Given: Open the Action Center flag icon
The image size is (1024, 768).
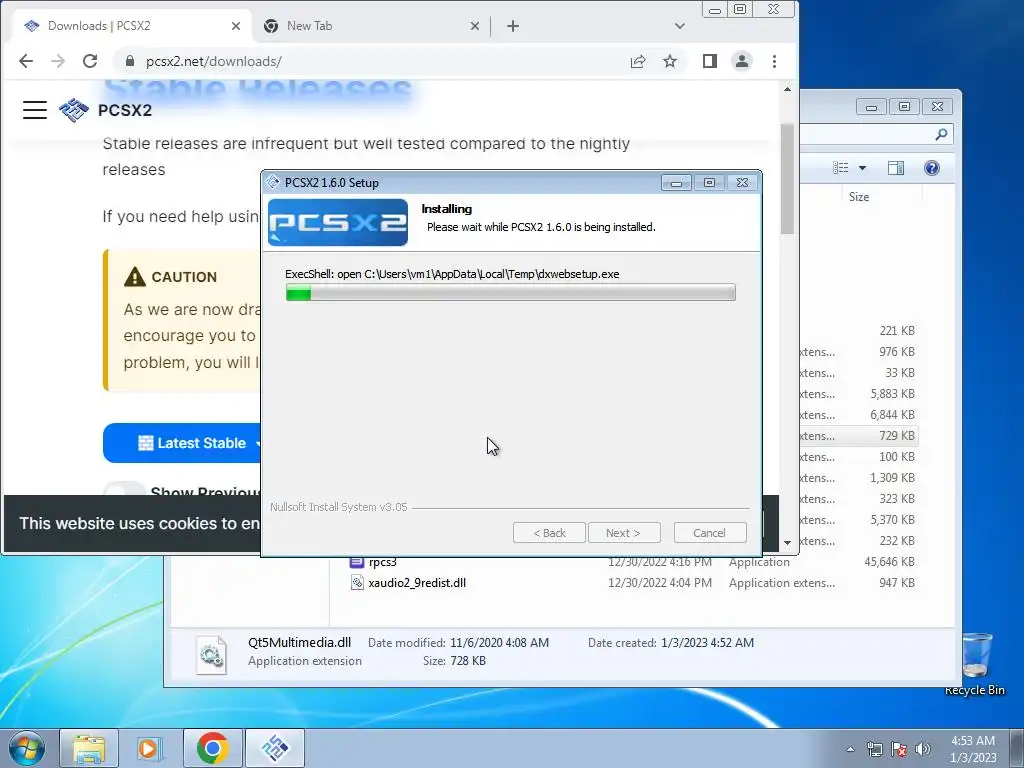Looking at the screenshot, I should click(899, 749).
